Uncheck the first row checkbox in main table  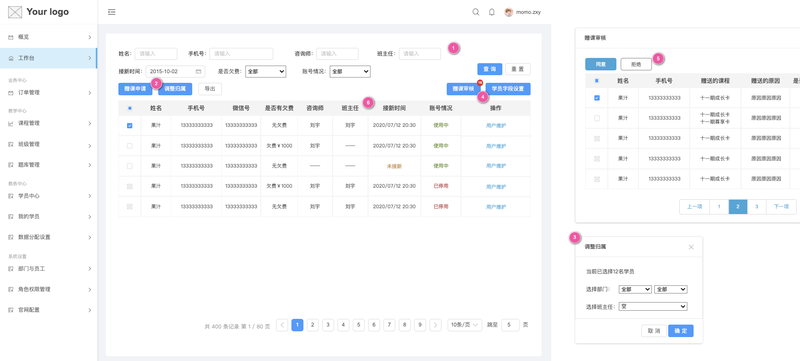pyautogui.click(x=130, y=125)
